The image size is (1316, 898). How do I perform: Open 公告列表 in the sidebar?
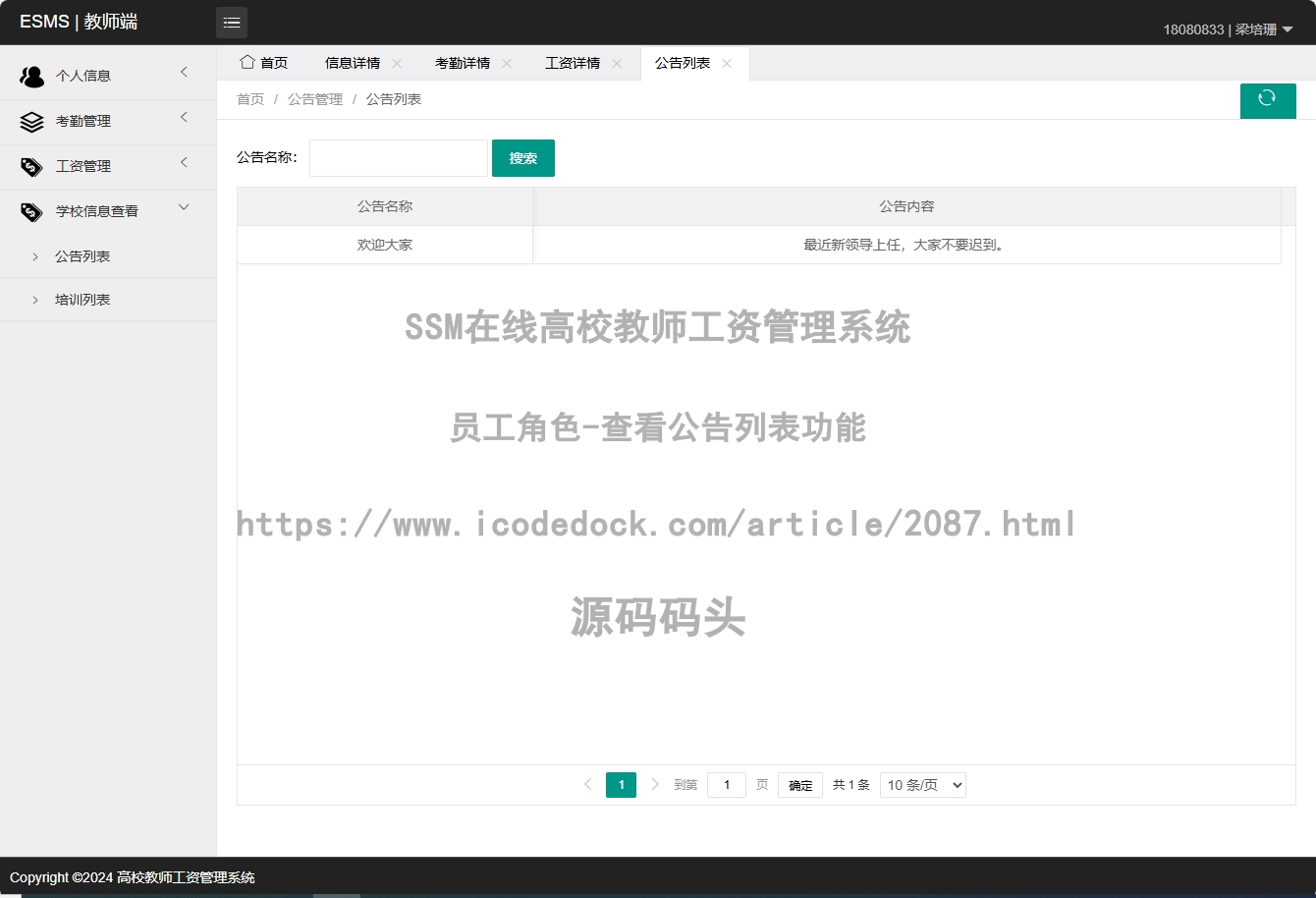pyautogui.click(x=108, y=256)
